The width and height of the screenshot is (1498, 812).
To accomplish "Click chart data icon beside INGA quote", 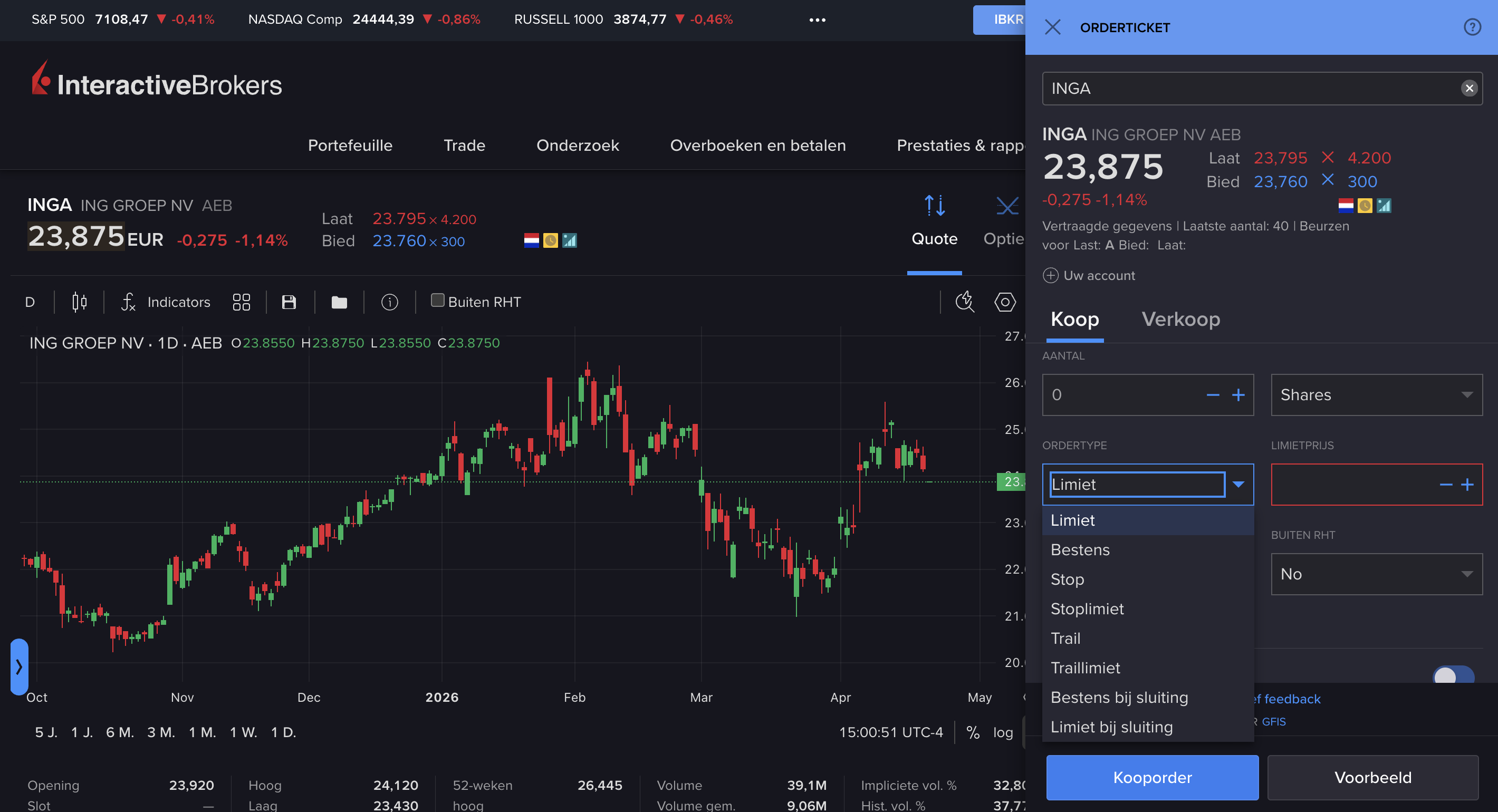I will (x=569, y=240).
